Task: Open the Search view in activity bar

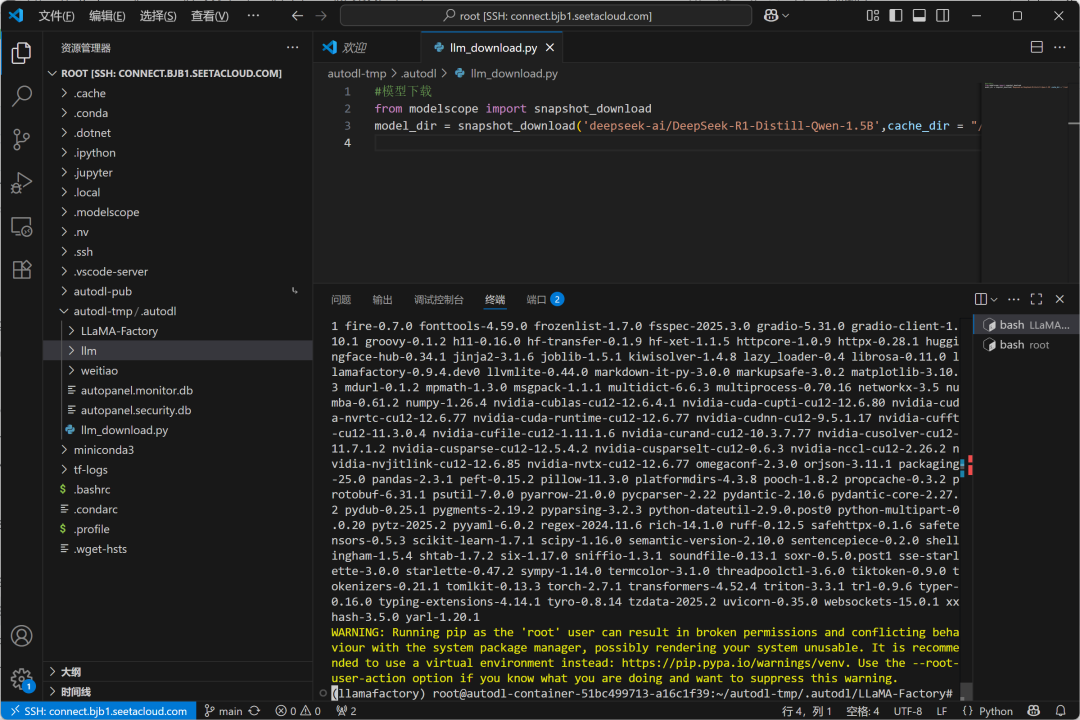Action: 21,96
